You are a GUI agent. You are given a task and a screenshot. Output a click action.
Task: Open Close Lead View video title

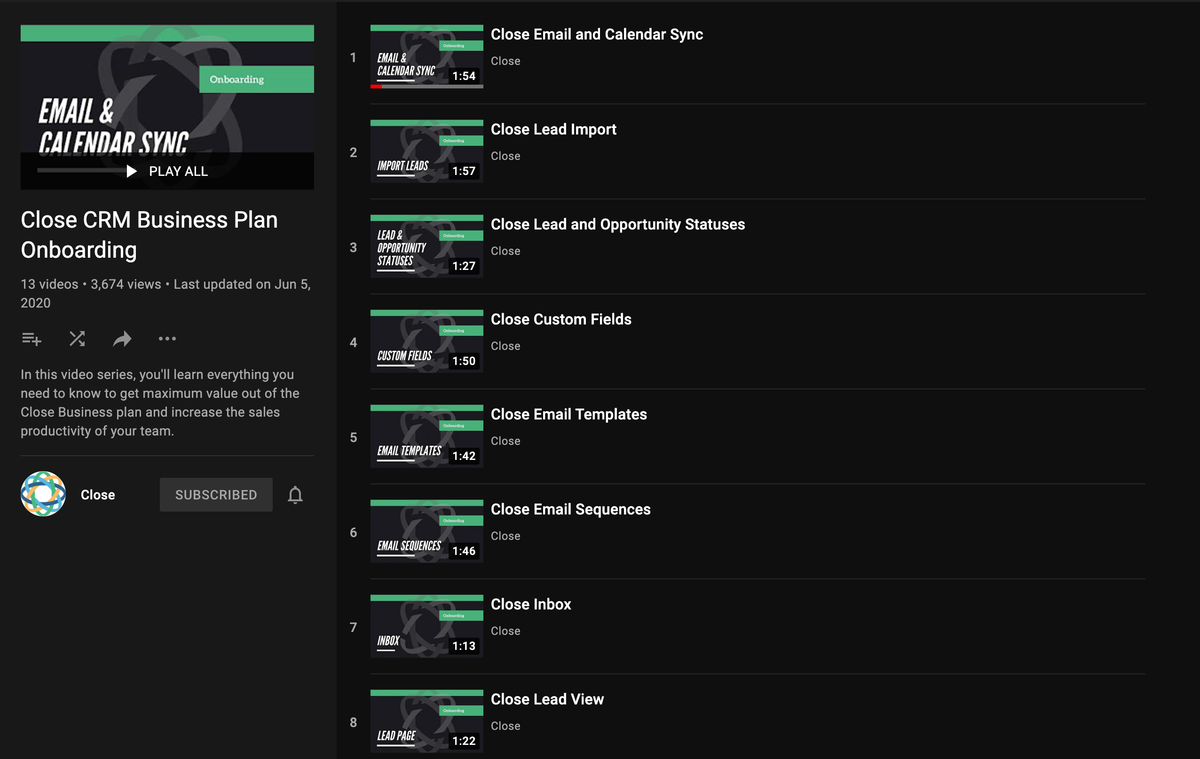[547, 699]
